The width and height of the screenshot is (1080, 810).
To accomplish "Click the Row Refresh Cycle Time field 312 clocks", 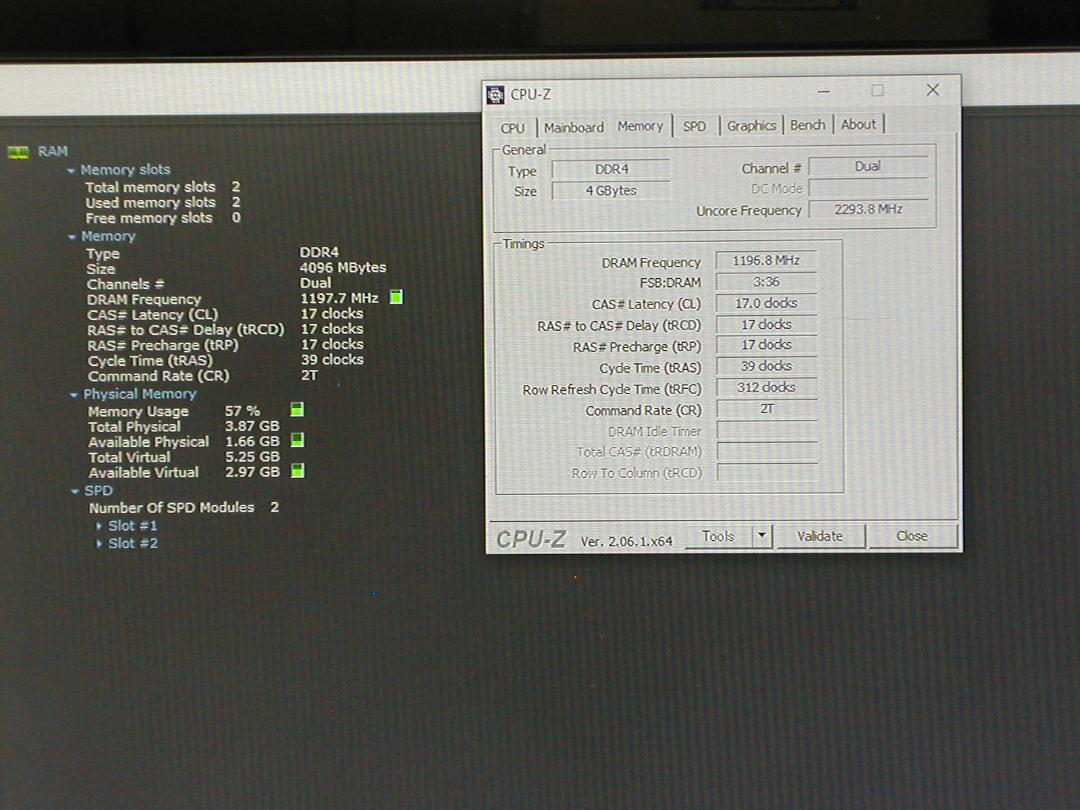I will [x=766, y=388].
